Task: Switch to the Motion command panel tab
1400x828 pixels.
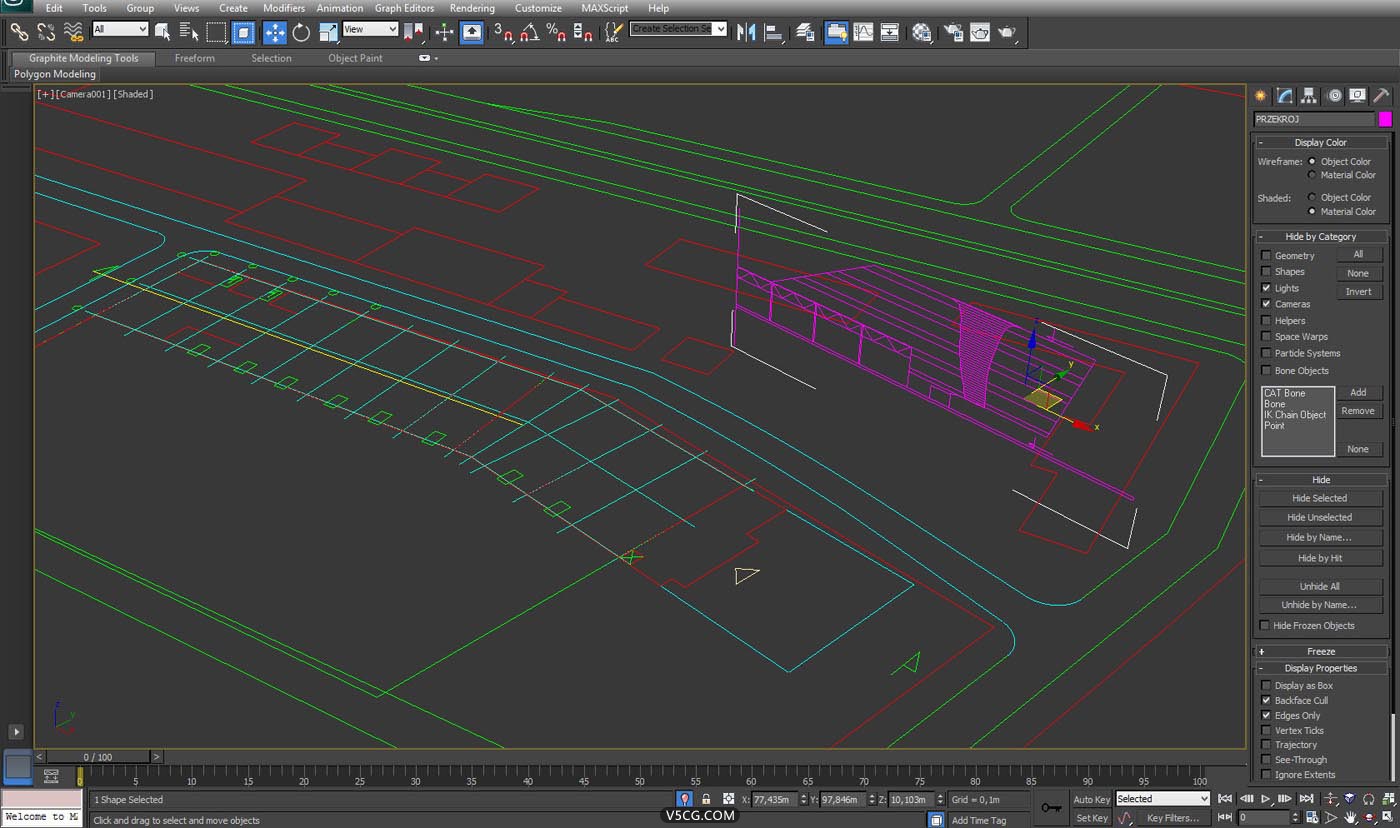Action: tap(1334, 96)
